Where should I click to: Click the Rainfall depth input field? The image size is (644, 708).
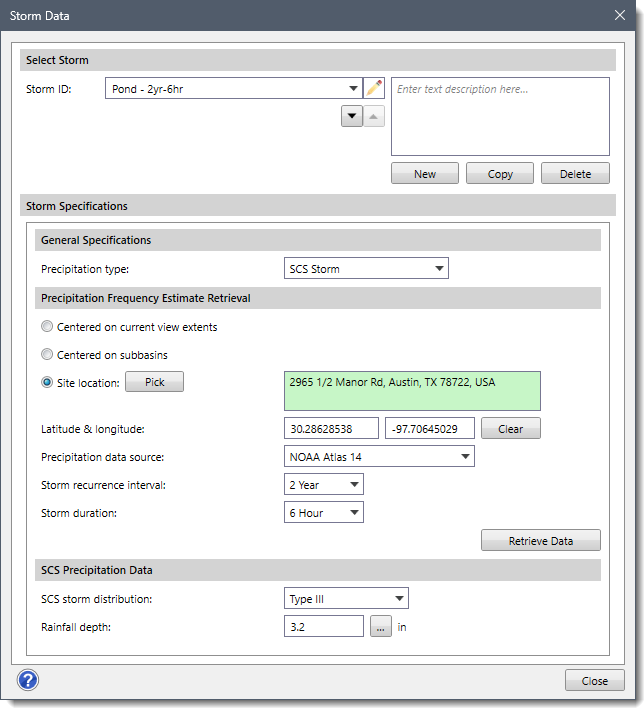click(324, 626)
